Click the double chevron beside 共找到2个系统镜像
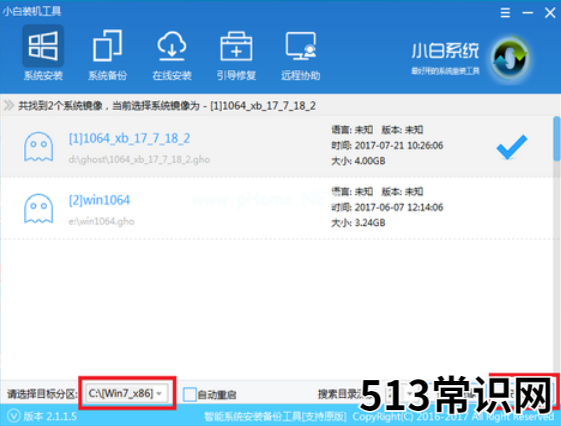This screenshot has height=426, width=561. (9, 106)
